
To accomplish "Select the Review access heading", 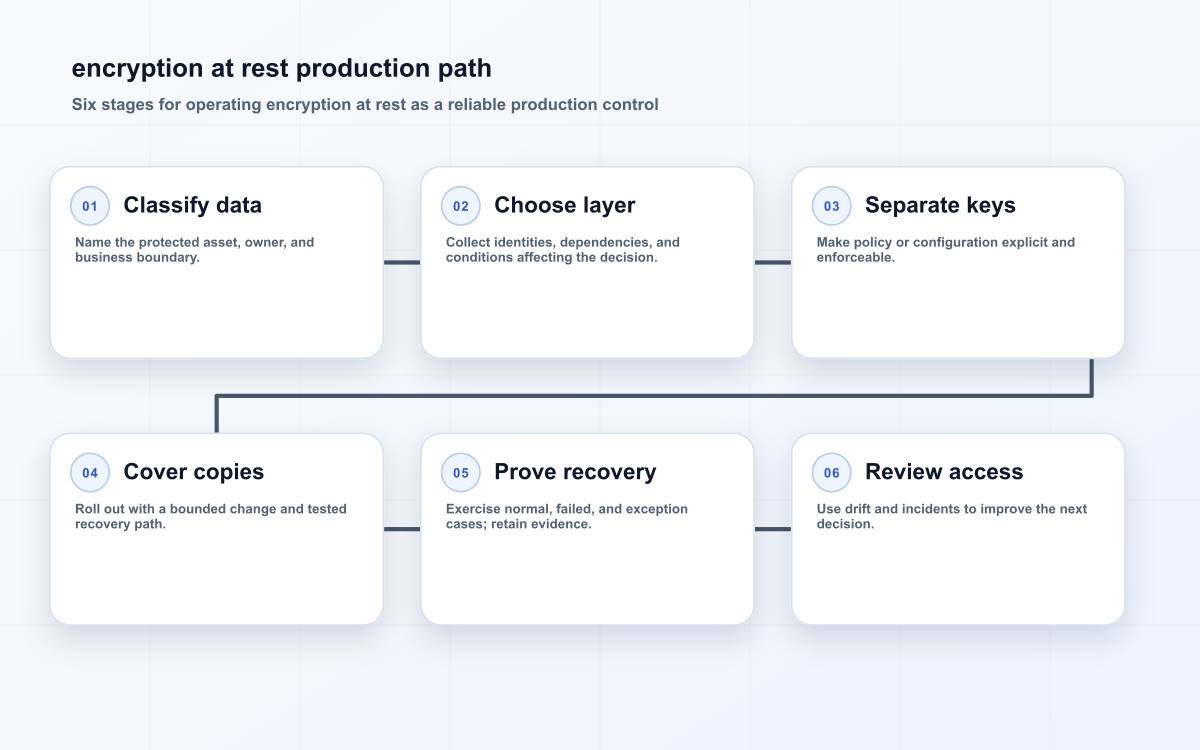I will [944, 472].
